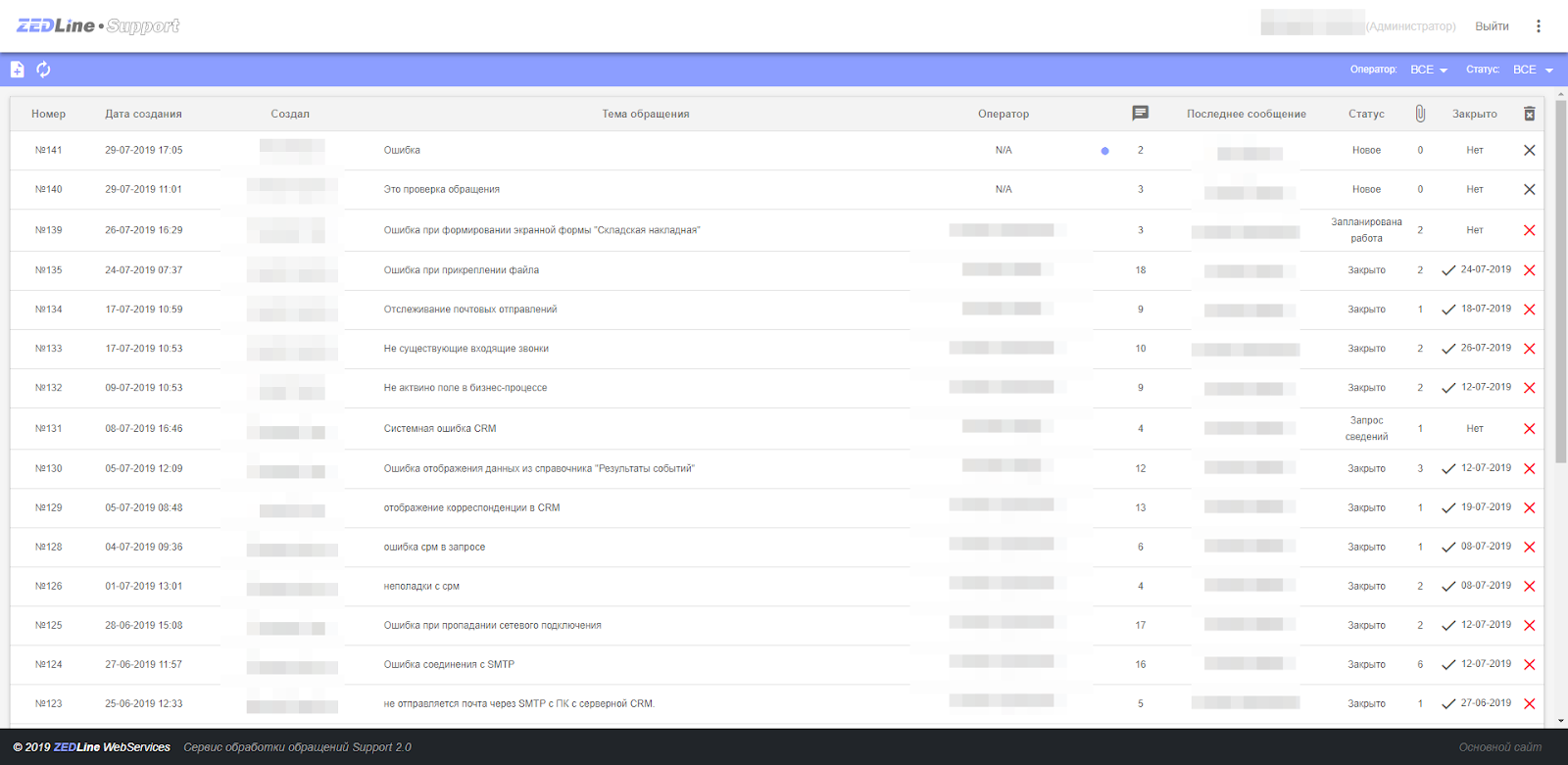Delete ticket №126 with the red X
Viewport: 1568px width, 765px height.
click(1529, 587)
